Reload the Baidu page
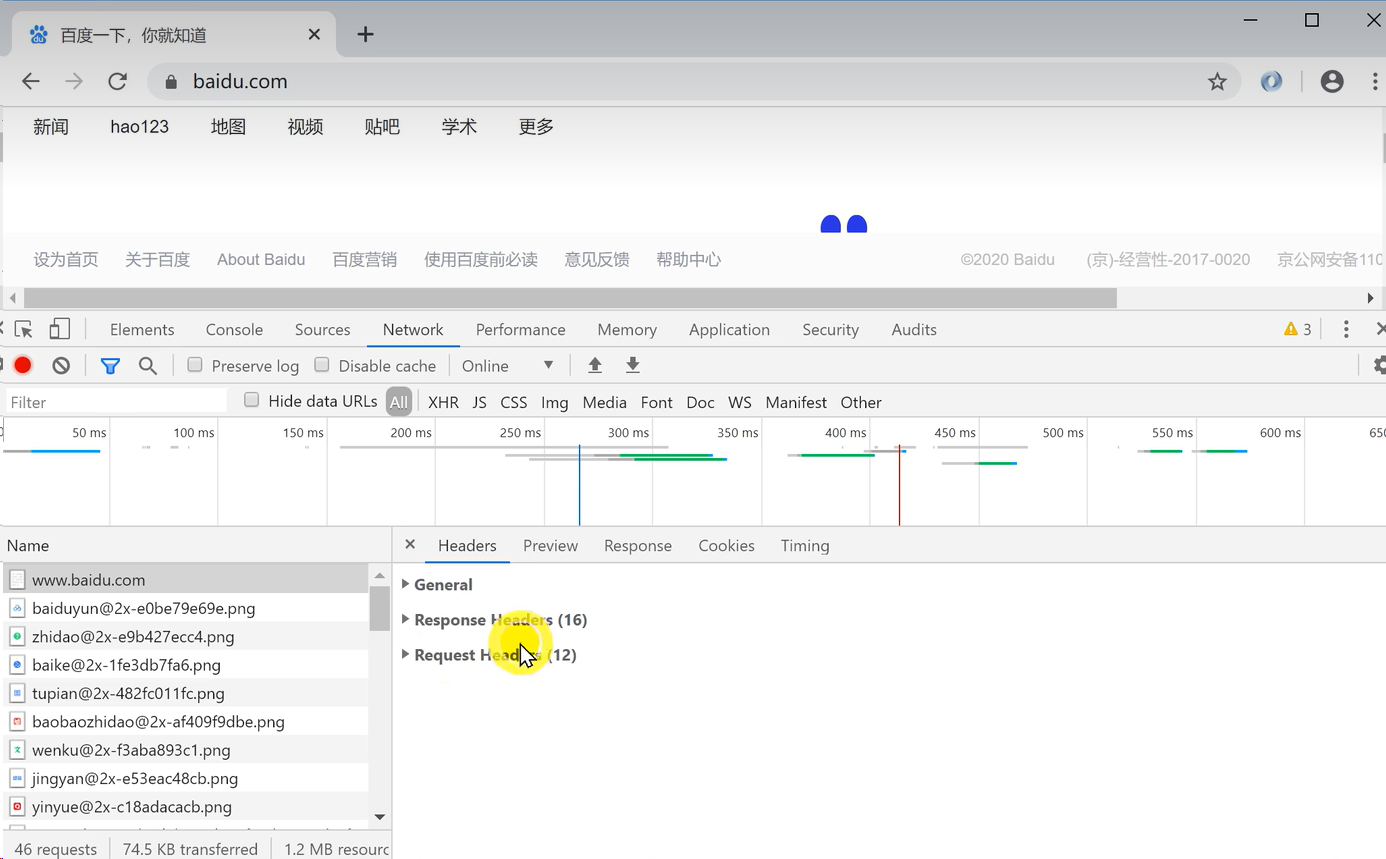The height and width of the screenshot is (859, 1386). [x=118, y=82]
